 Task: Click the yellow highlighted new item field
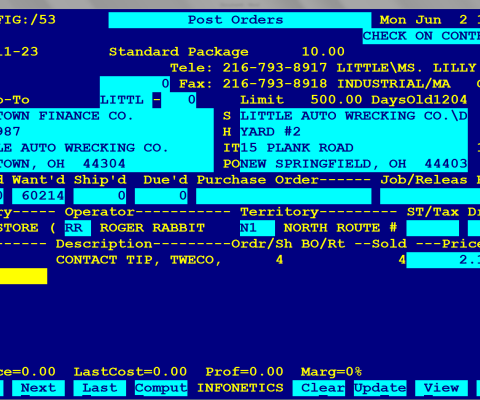(x=23, y=276)
